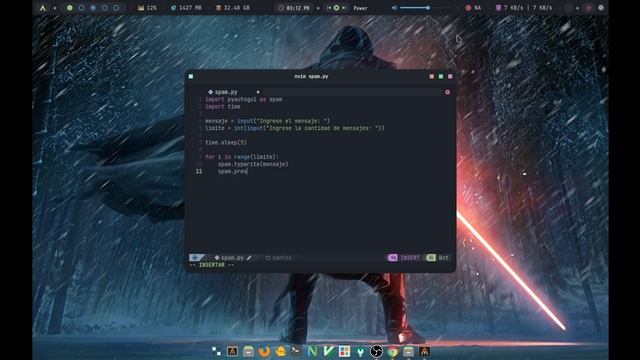Click the modified dot on the spam.py tab
The height and width of the screenshot is (360, 640).
coord(258,92)
